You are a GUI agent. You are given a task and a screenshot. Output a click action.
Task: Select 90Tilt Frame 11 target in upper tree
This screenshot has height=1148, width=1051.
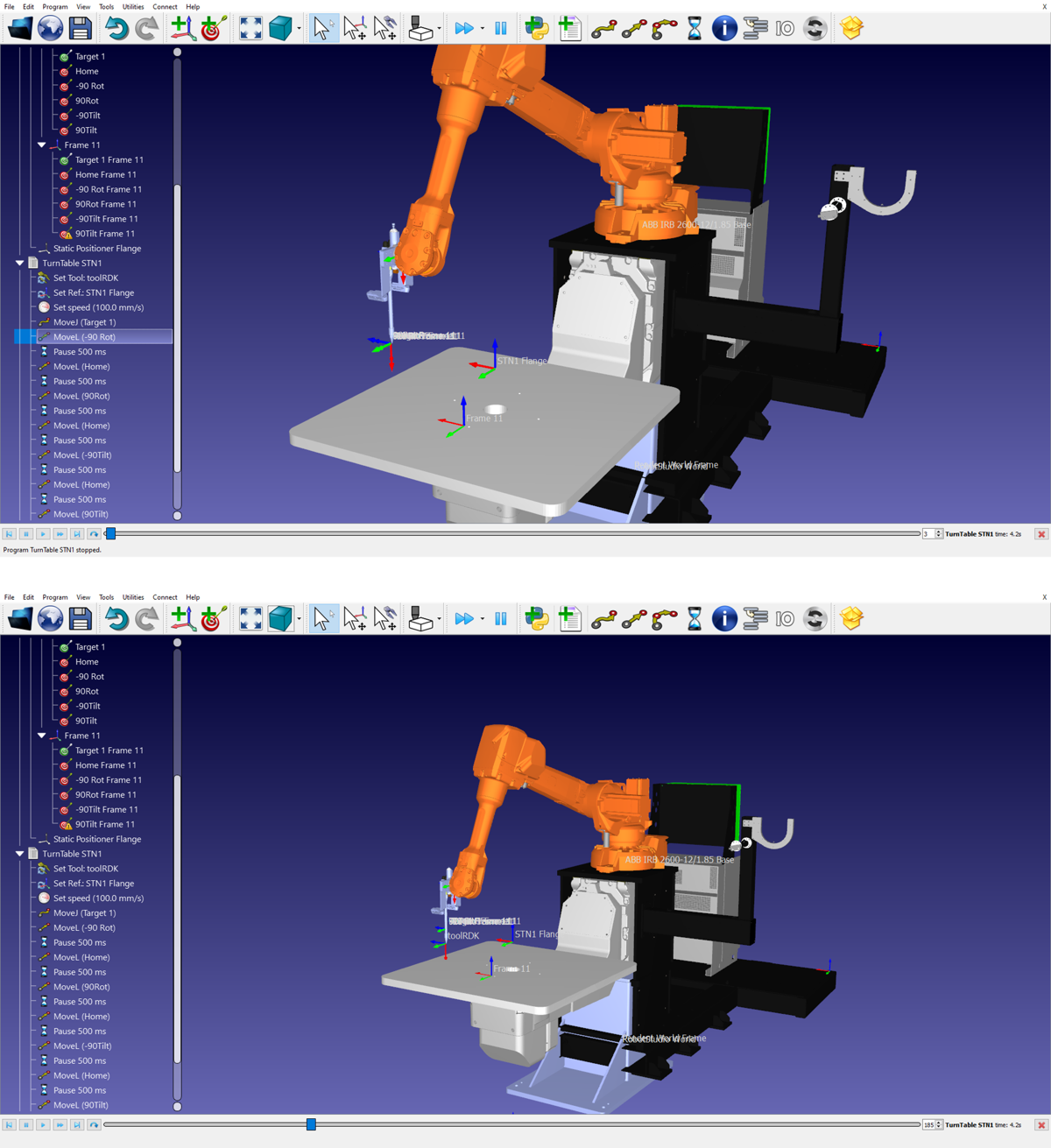104,234
